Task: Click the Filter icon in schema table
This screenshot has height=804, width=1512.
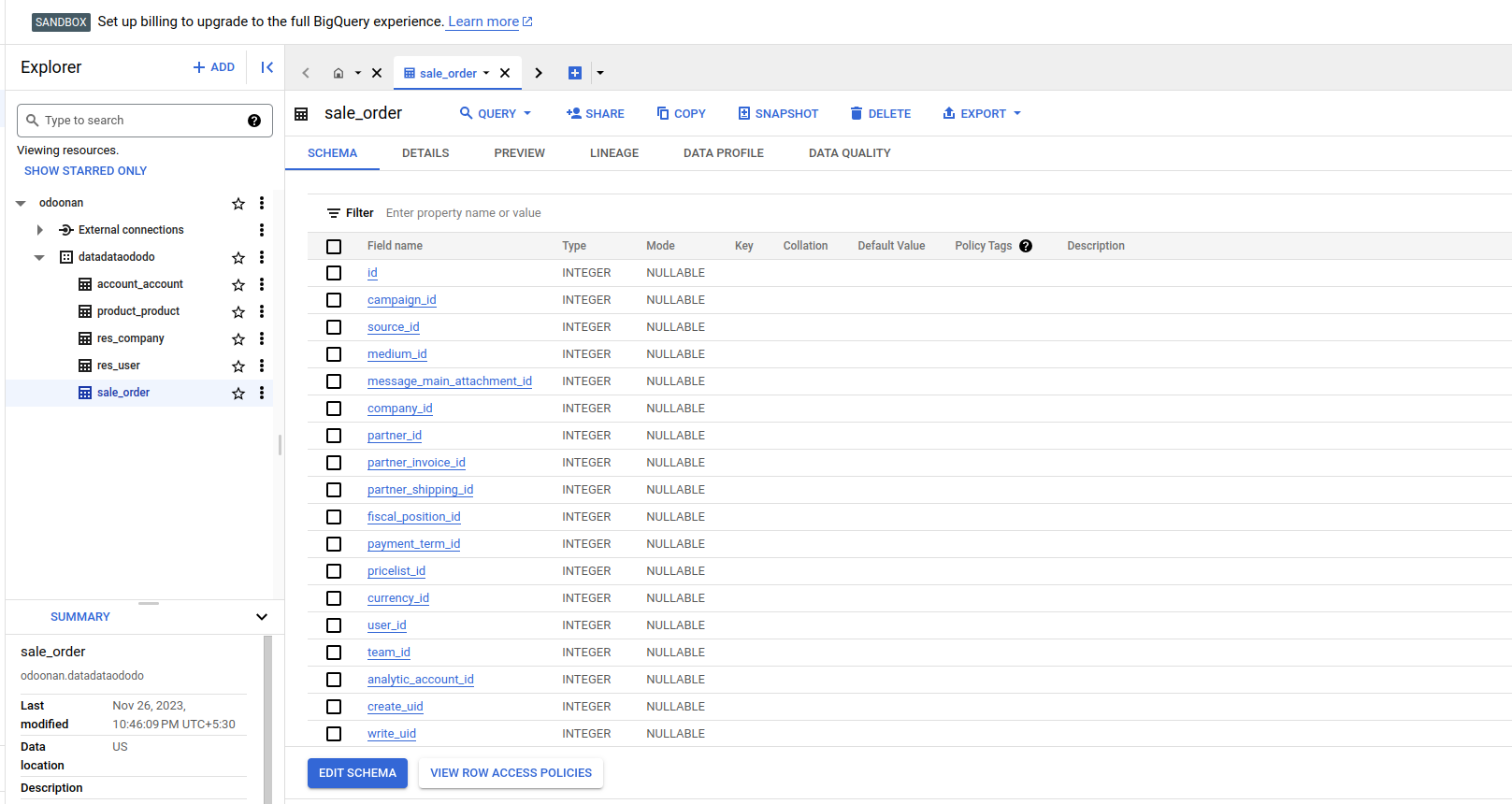Action: tap(334, 213)
